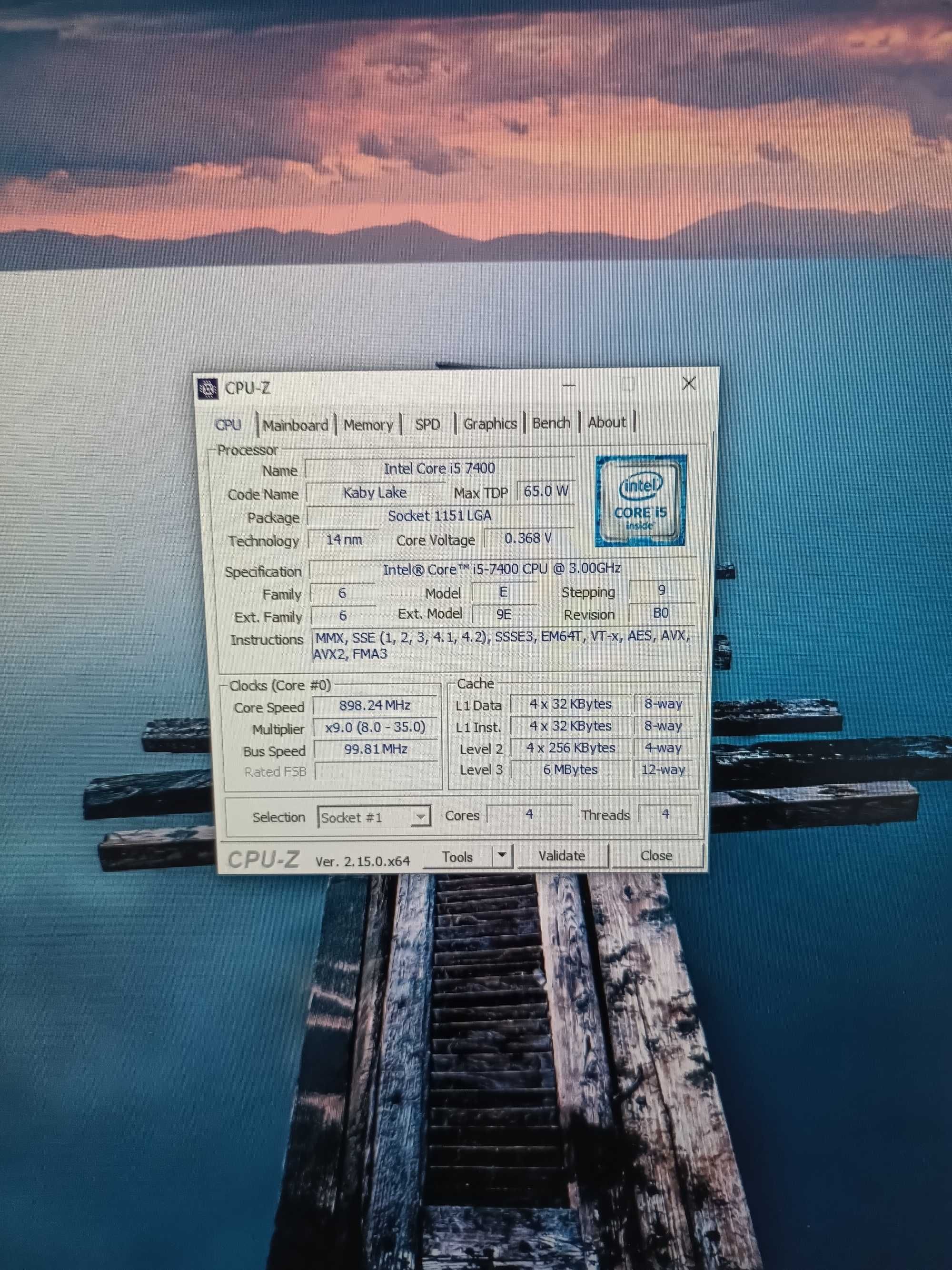
Task: Click the Specification field 'i5-7400 CPU @ 3.00GHz'
Action: [502, 569]
